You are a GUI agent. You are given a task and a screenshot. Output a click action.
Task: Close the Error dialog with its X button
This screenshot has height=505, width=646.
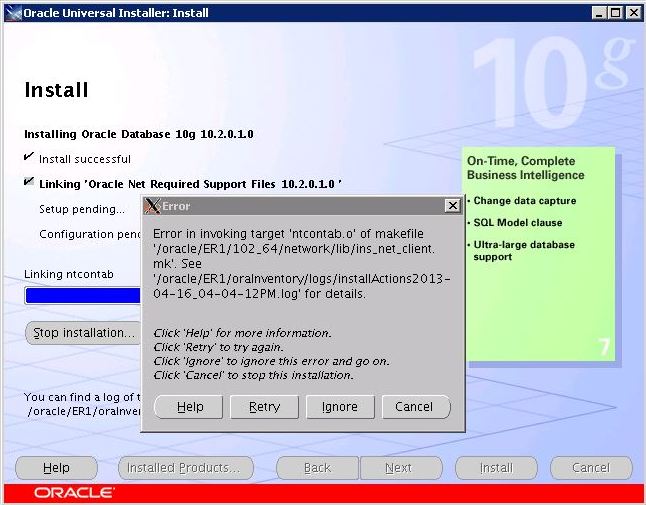click(452, 205)
